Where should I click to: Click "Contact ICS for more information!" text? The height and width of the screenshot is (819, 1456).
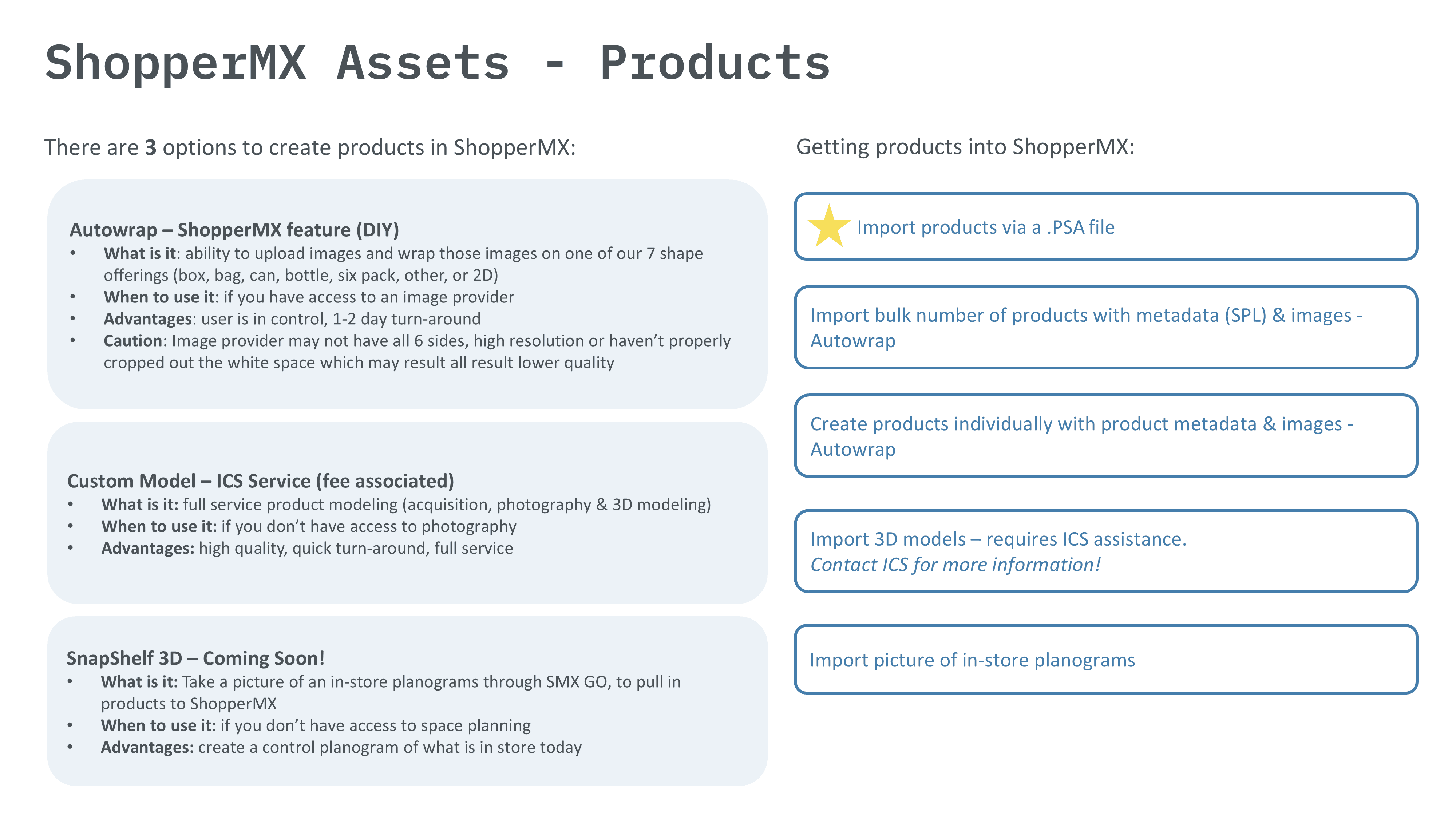[955, 565]
